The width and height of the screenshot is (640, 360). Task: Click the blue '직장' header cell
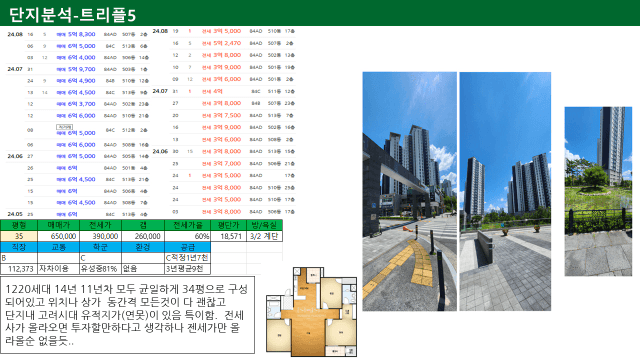click(19, 247)
